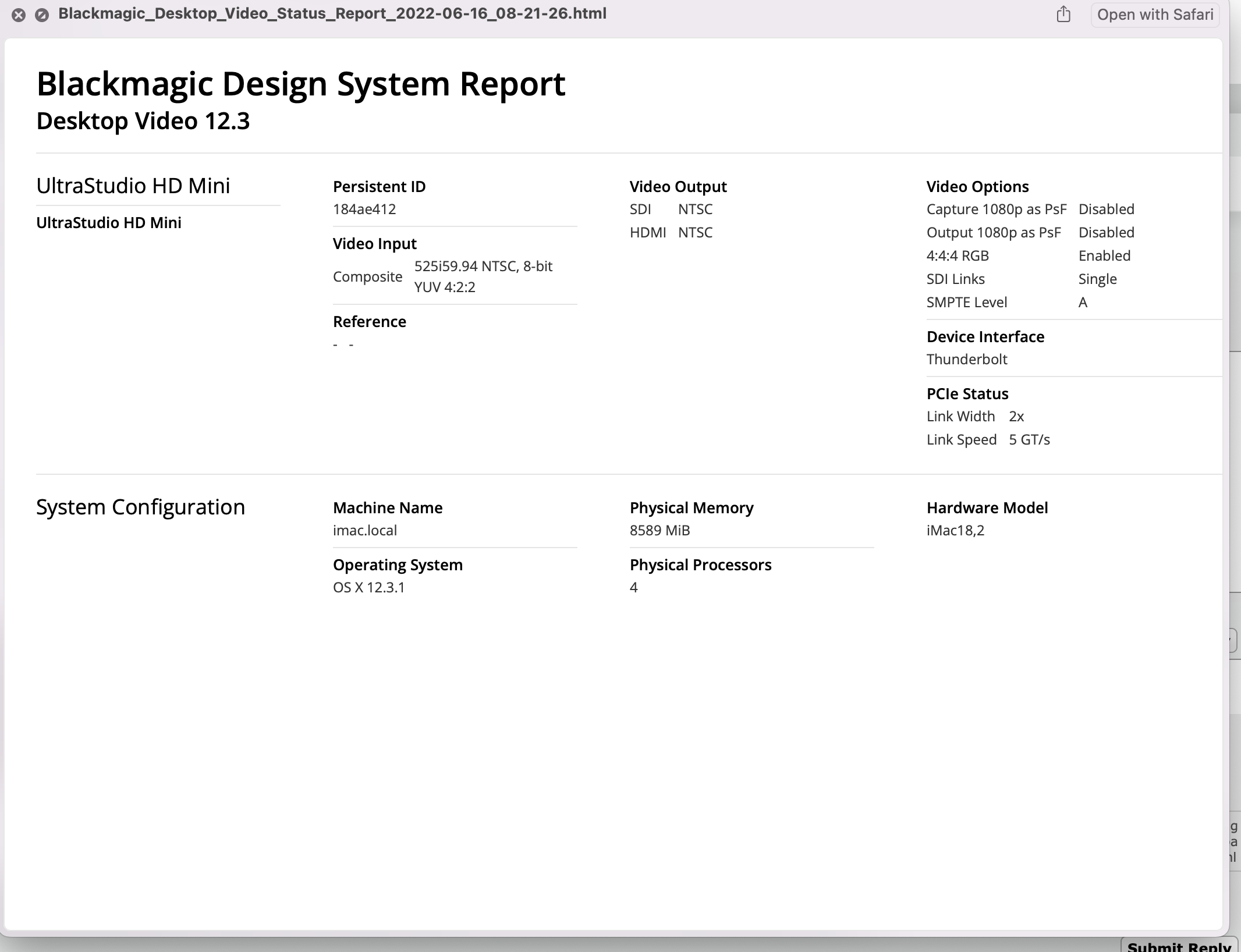Click Capture 1080p as PsF label
Image resolution: width=1241 pixels, height=952 pixels.
[x=997, y=209]
